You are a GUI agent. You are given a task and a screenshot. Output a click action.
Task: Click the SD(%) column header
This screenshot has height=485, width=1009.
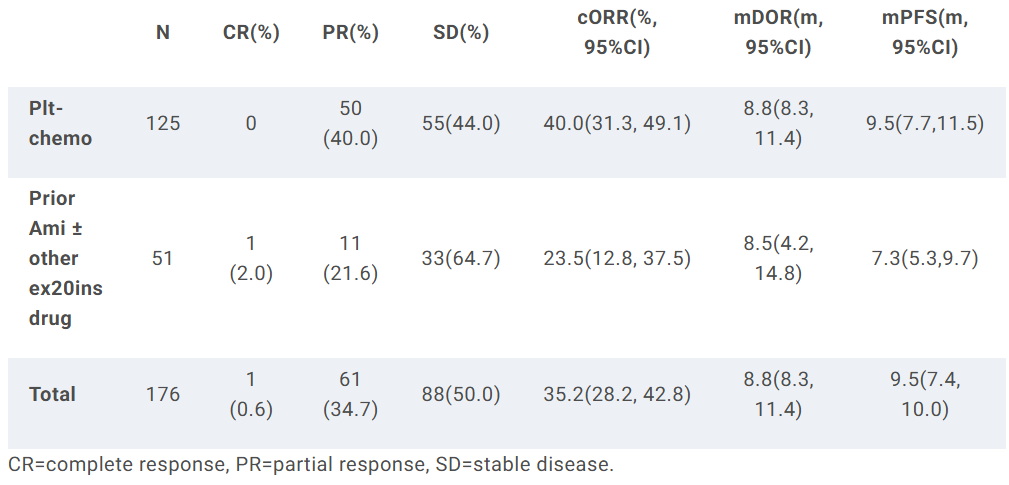tap(461, 32)
